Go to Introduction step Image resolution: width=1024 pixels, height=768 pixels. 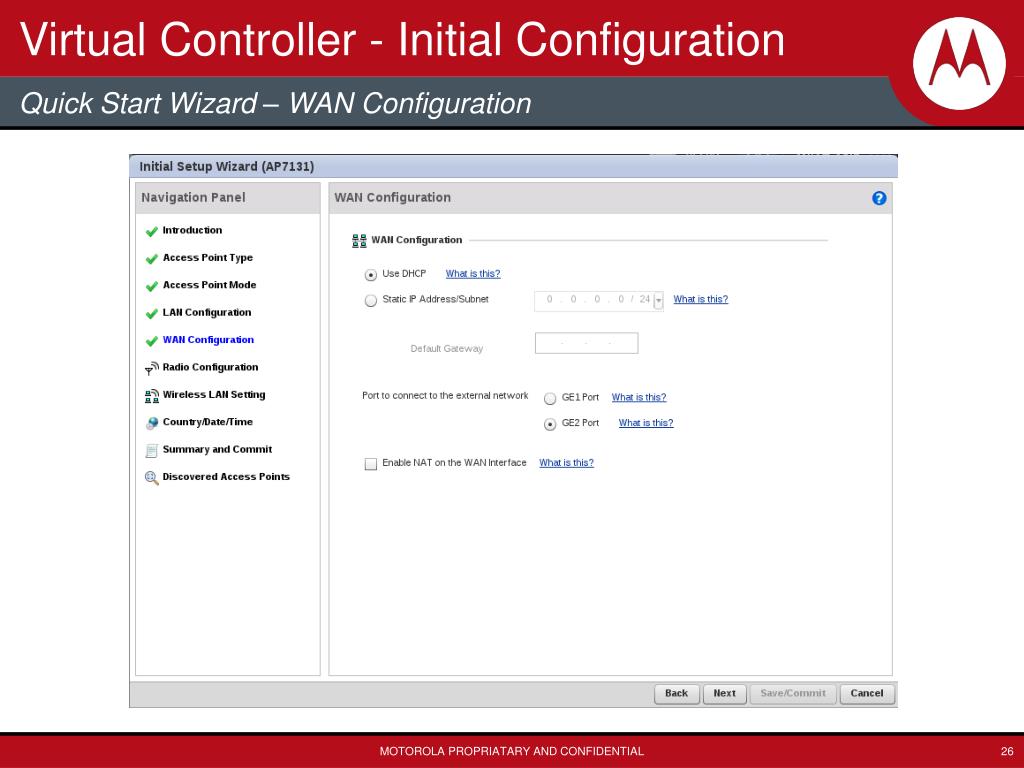click(x=192, y=230)
